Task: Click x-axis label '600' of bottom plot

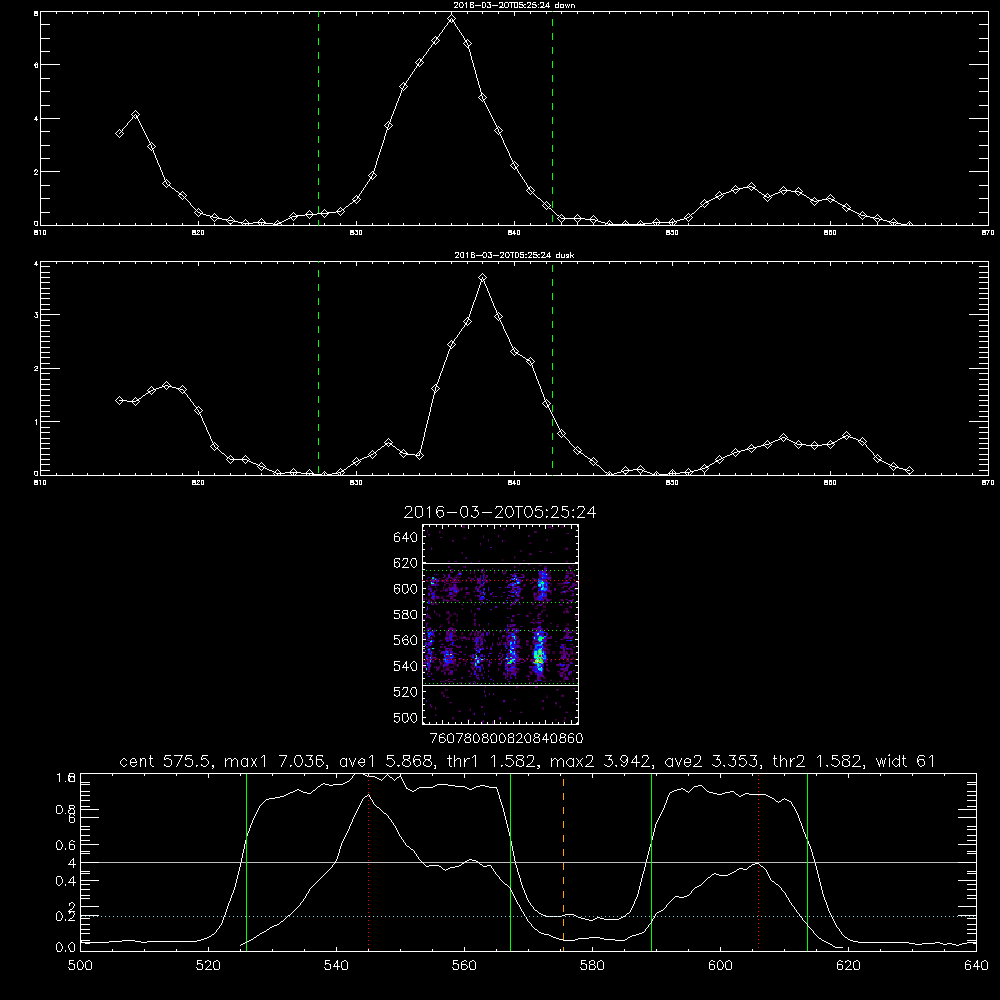Action: (x=720, y=966)
